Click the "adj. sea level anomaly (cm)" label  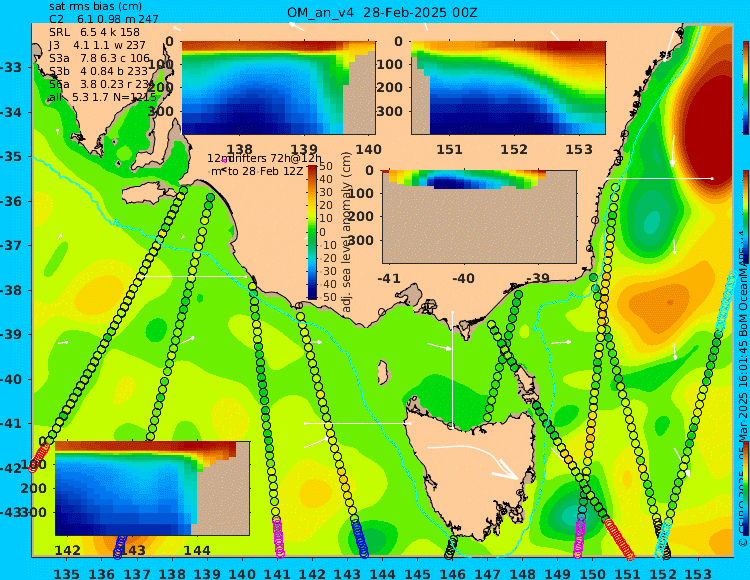(347, 232)
